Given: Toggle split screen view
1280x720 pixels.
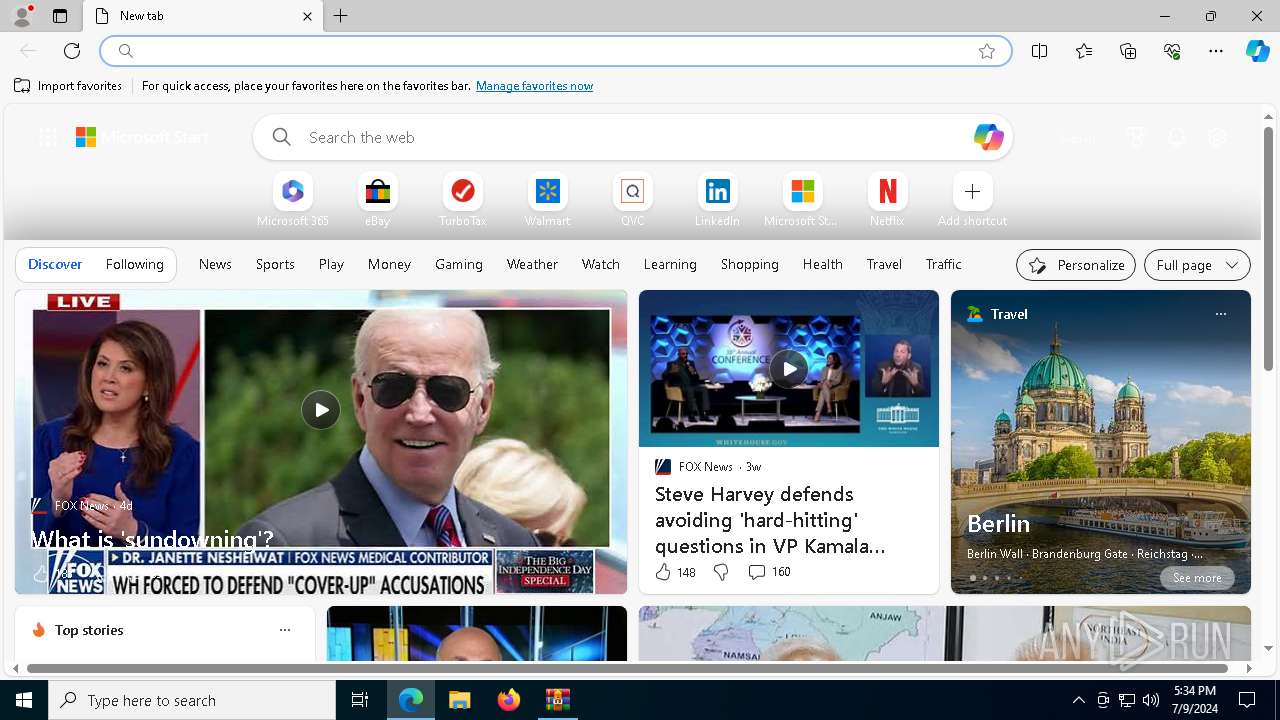Looking at the screenshot, I should click(x=1039, y=51).
